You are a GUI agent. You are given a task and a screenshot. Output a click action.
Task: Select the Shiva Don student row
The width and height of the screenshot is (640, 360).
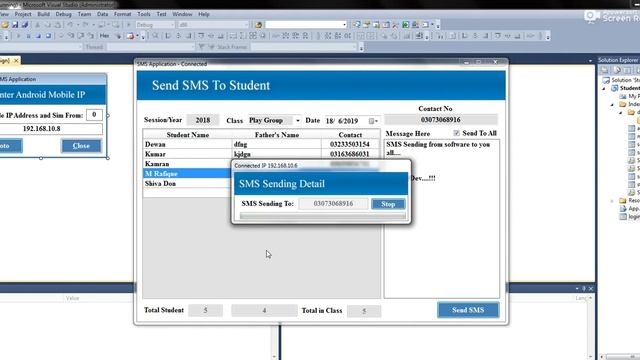tap(187, 183)
